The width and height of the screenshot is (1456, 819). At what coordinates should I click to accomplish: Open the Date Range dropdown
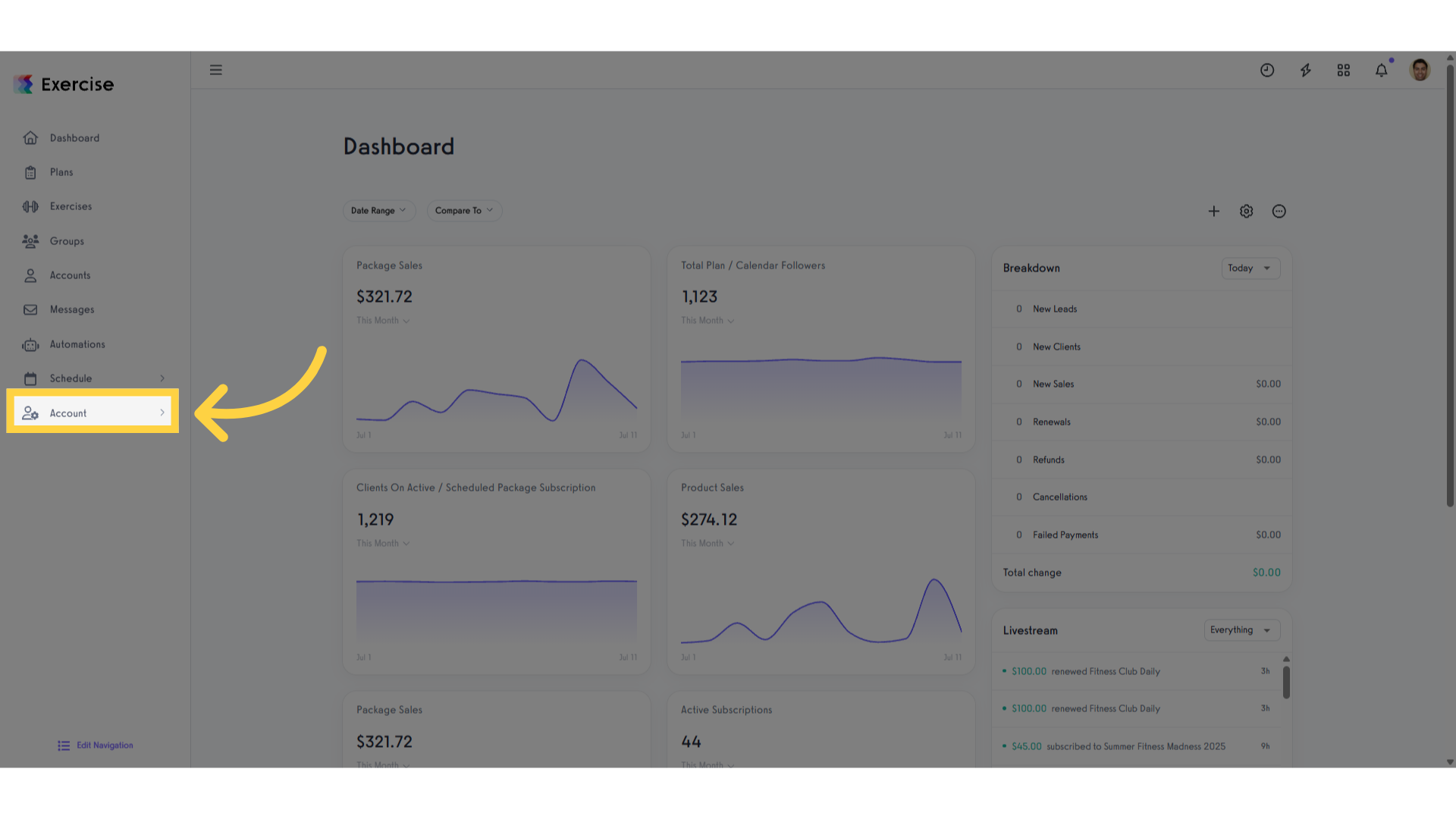click(379, 211)
